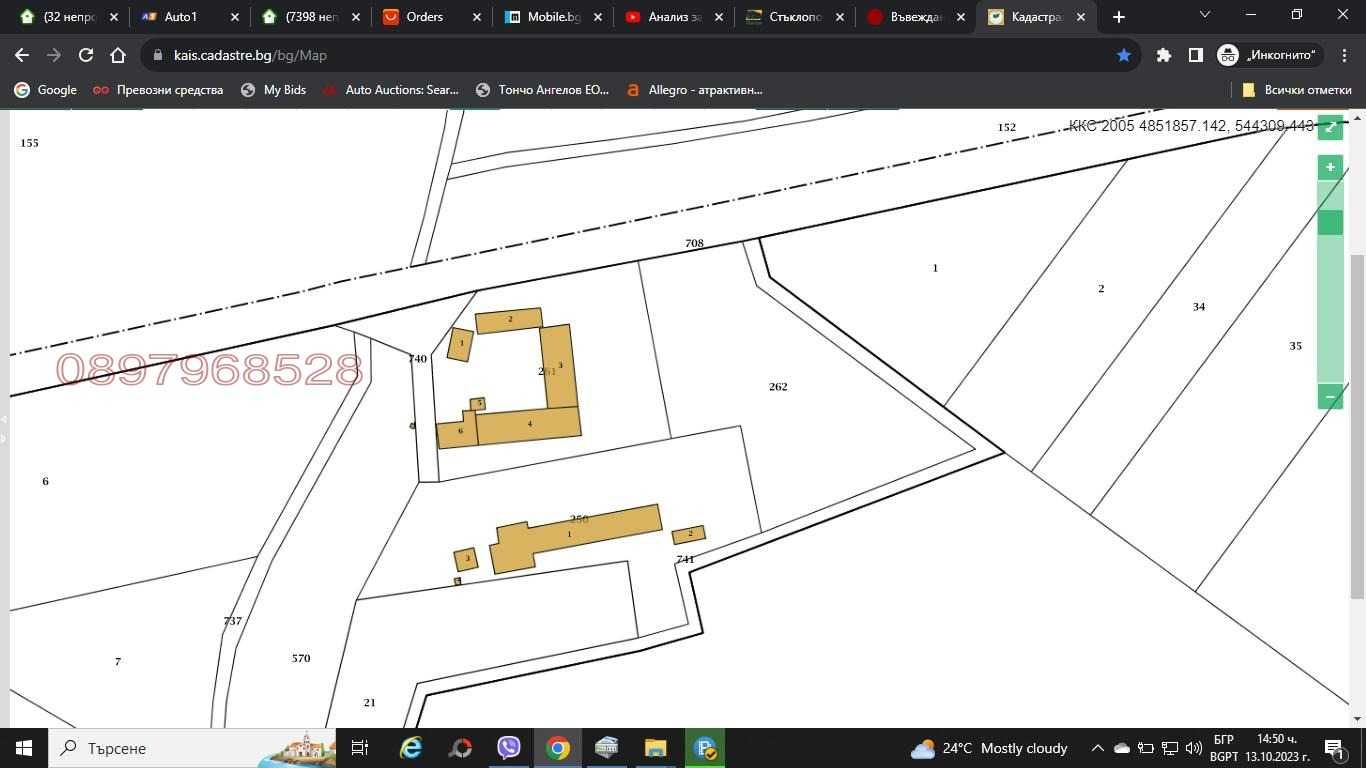1366x768 pixels.
Task: Open the Превозни средства bookmark
Action: click(158, 90)
